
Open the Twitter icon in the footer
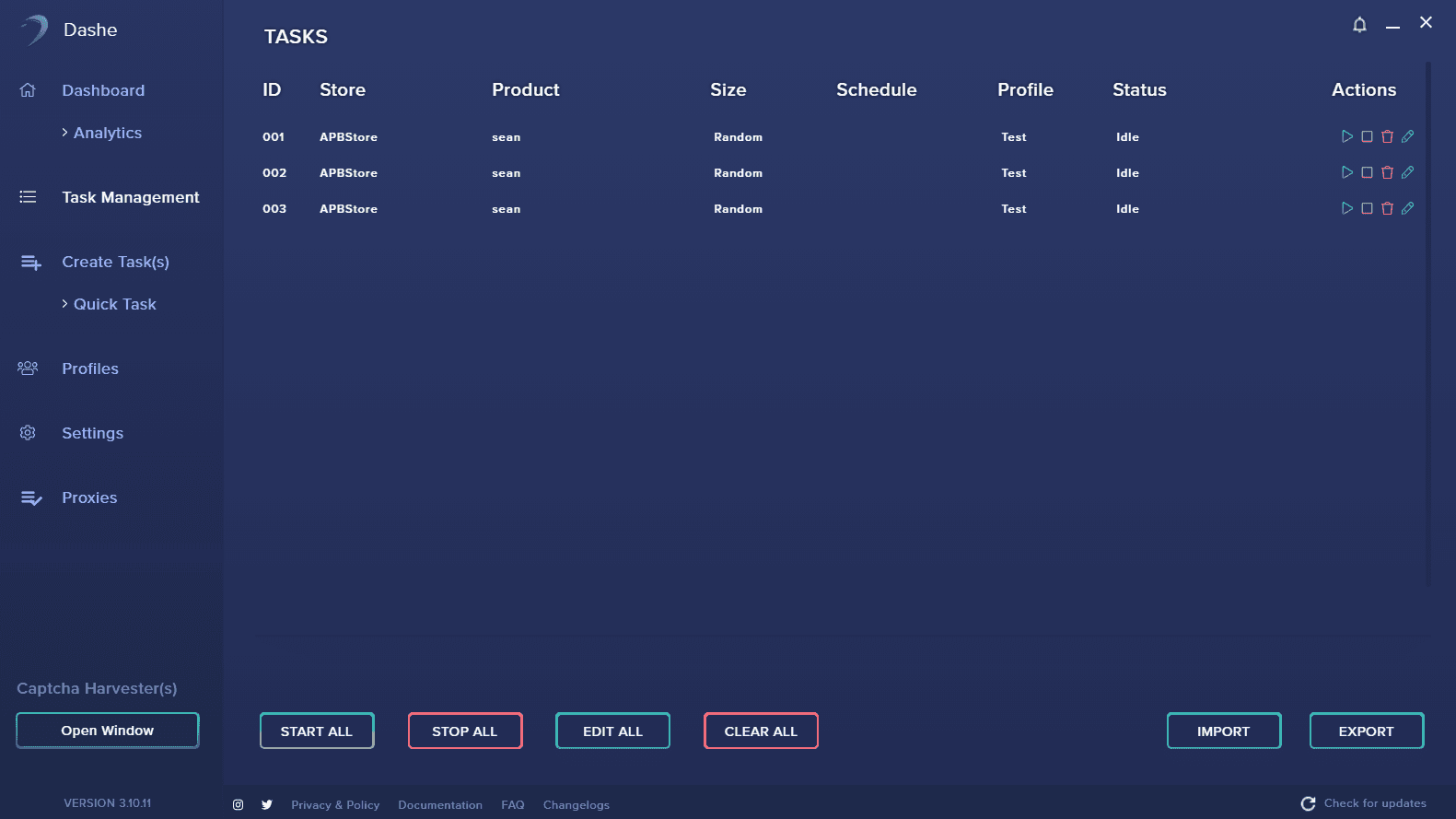[267, 804]
